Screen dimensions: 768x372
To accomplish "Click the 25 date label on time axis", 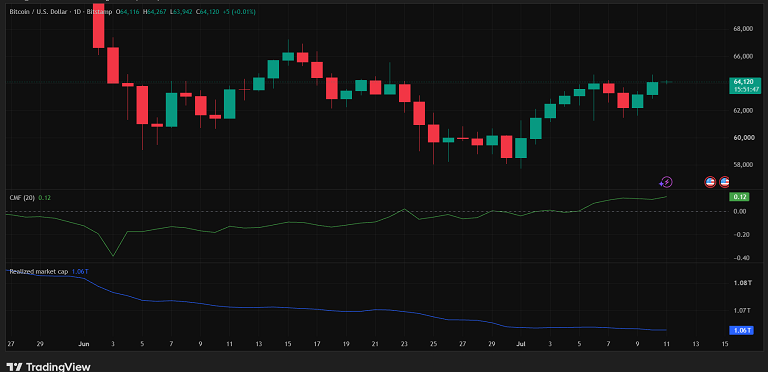I will click(433, 344).
